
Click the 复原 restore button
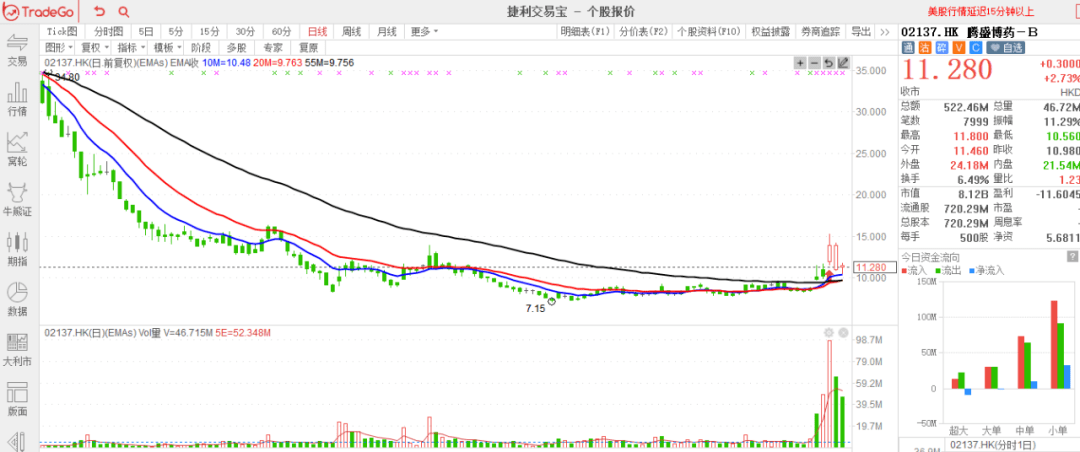coord(308,48)
